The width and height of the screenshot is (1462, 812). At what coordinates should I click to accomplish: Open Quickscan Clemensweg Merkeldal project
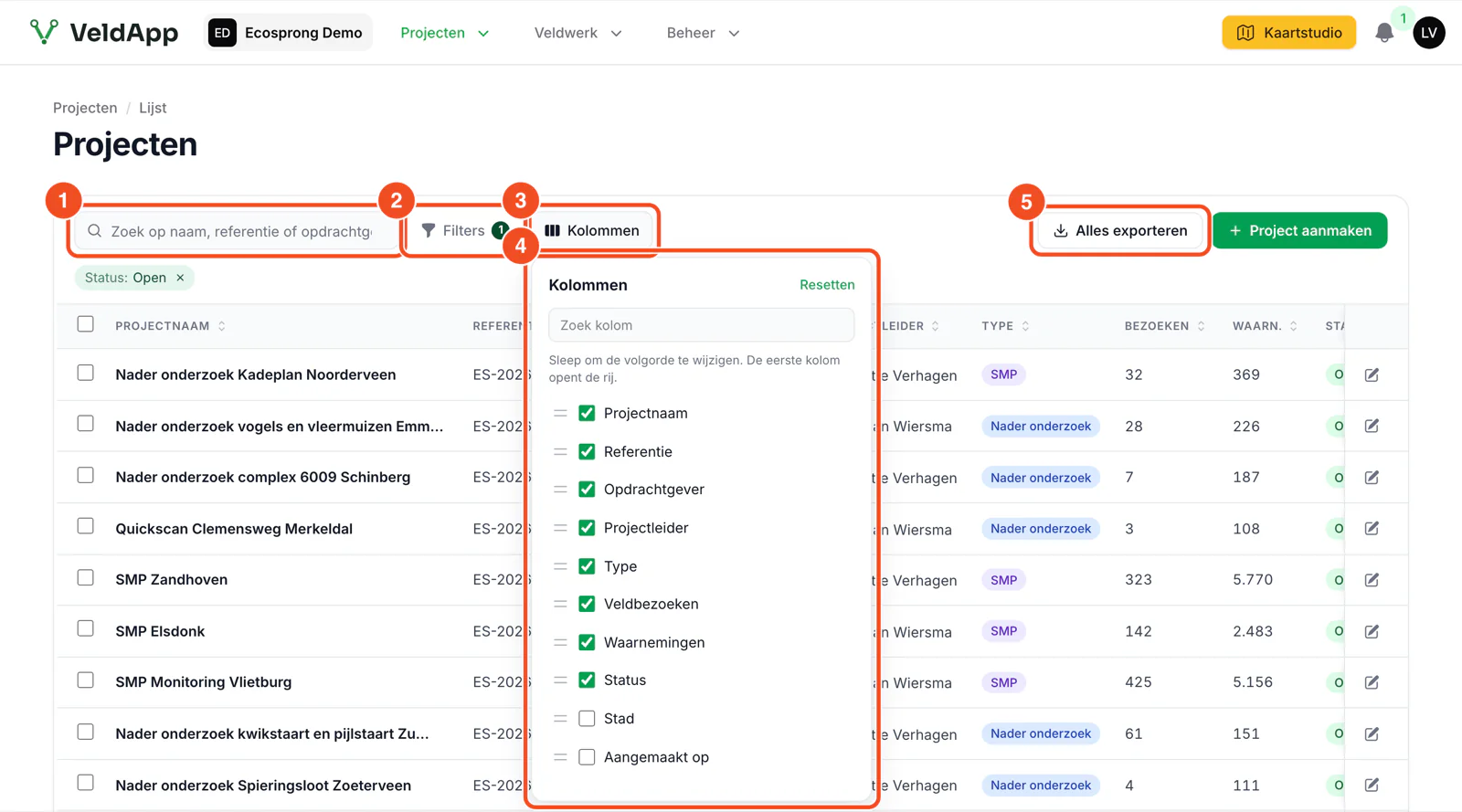(234, 529)
